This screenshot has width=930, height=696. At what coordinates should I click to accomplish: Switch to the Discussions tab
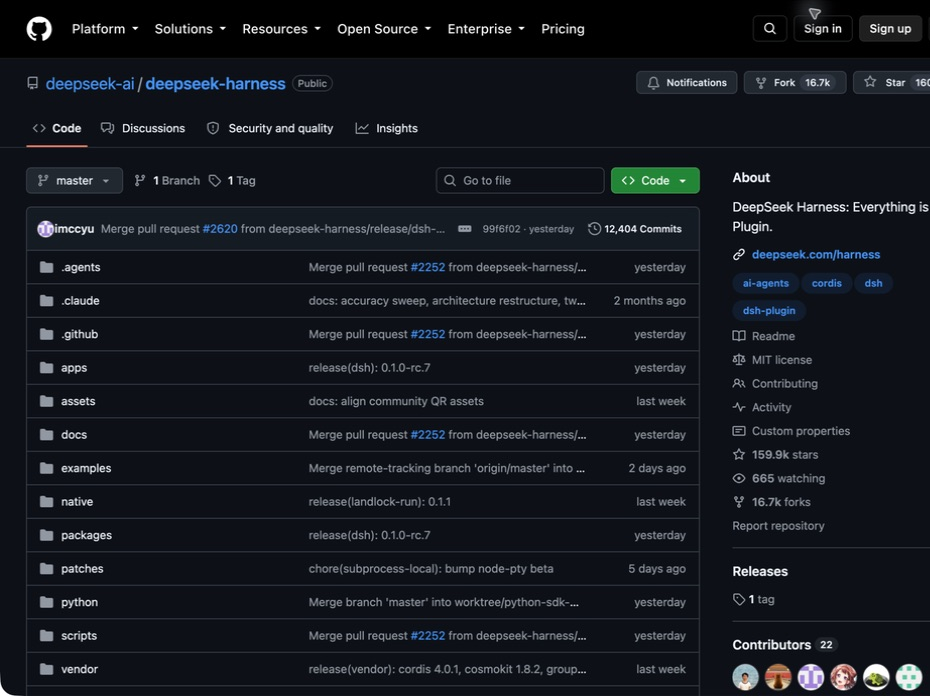pyautogui.click(x=143, y=128)
